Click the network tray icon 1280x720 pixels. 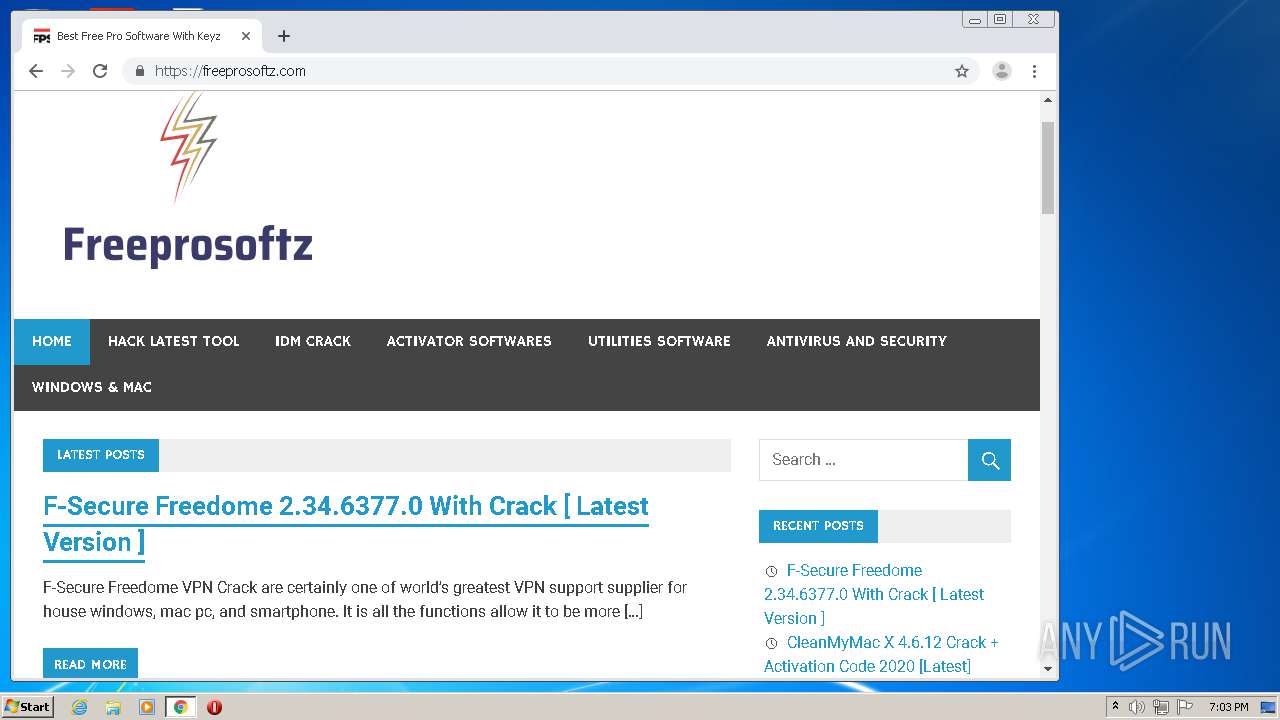[1161, 707]
